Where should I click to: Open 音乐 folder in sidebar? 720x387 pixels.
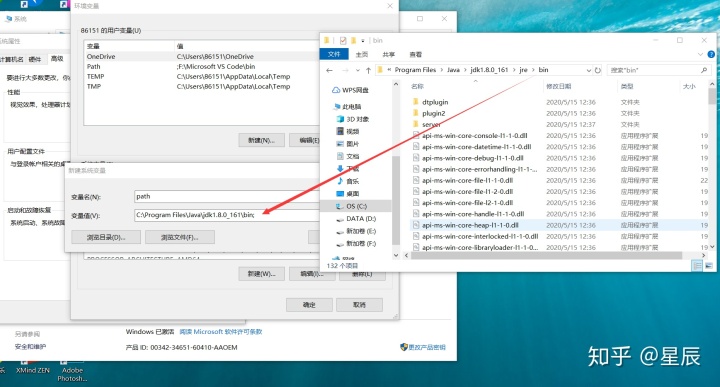click(x=348, y=181)
